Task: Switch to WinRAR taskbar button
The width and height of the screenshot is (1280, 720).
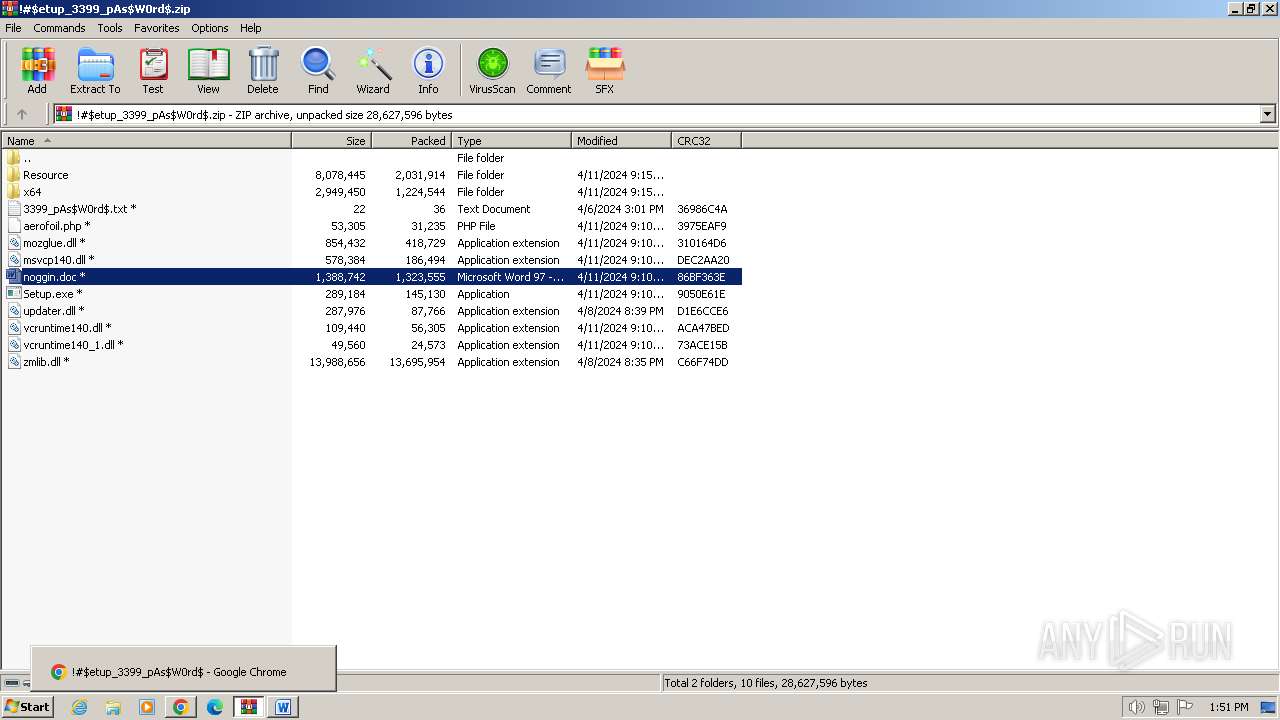Action: click(249, 707)
